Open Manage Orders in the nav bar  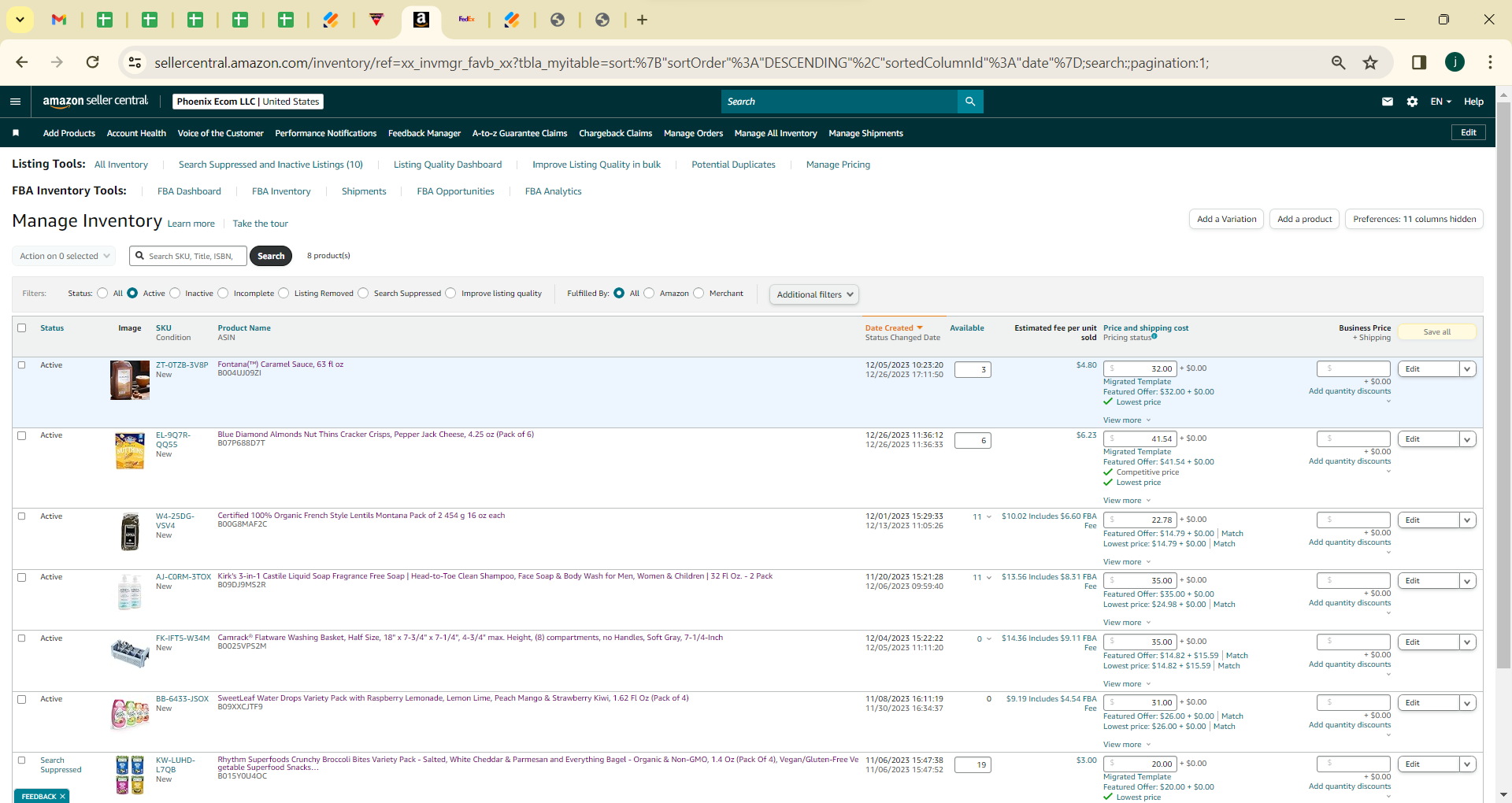pos(693,133)
